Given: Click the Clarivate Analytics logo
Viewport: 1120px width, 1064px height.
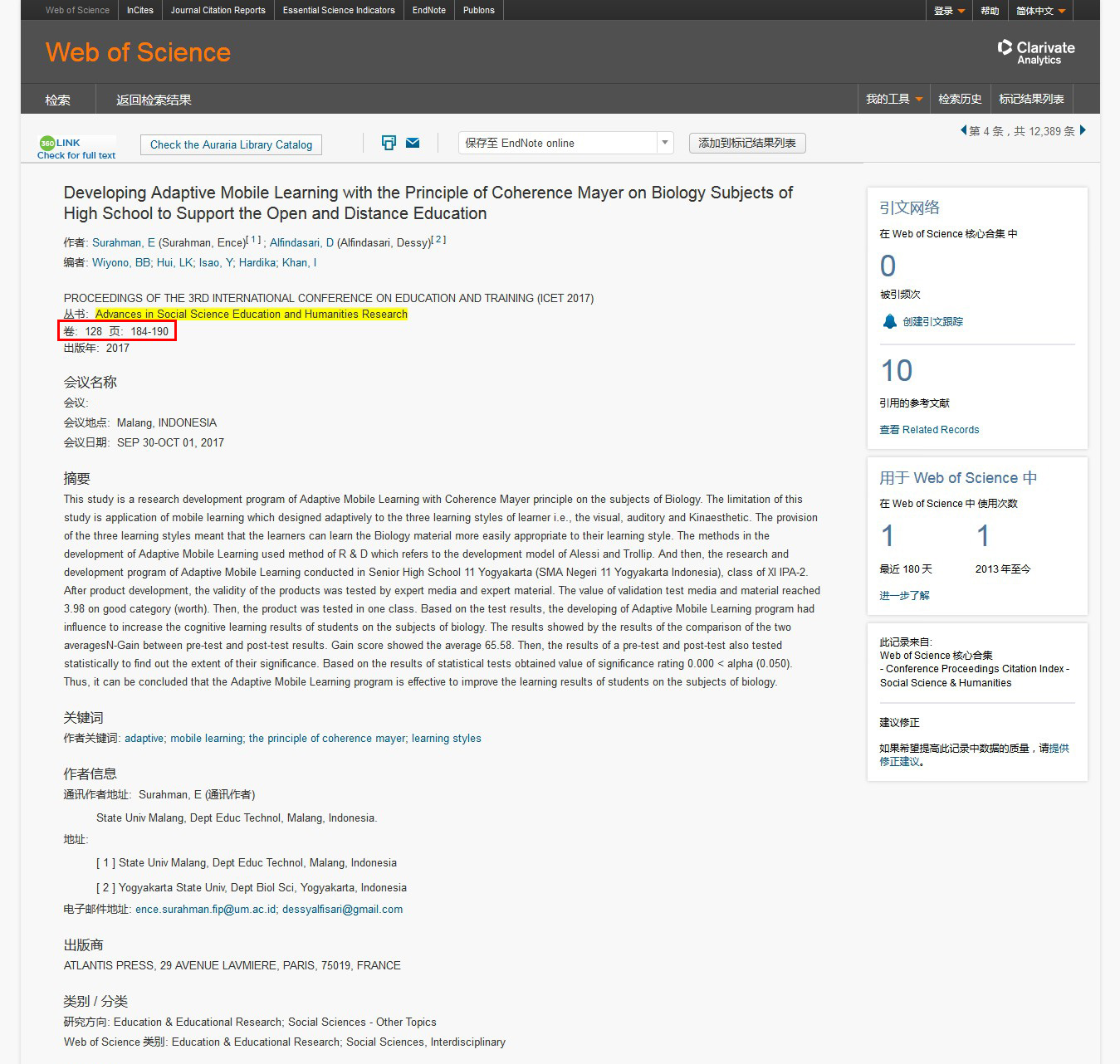Looking at the screenshot, I should click(1036, 52).
